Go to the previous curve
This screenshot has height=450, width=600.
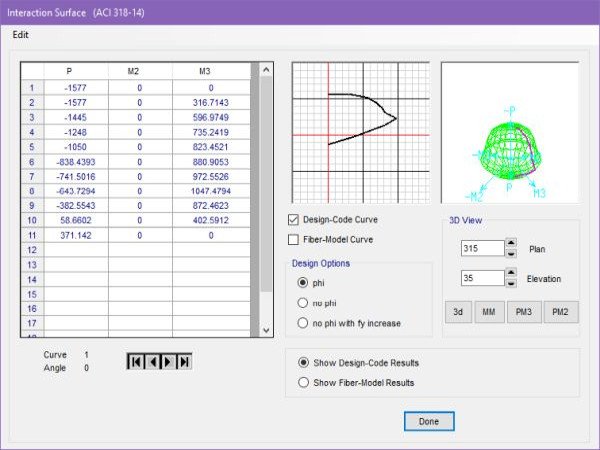click(151, 362)
